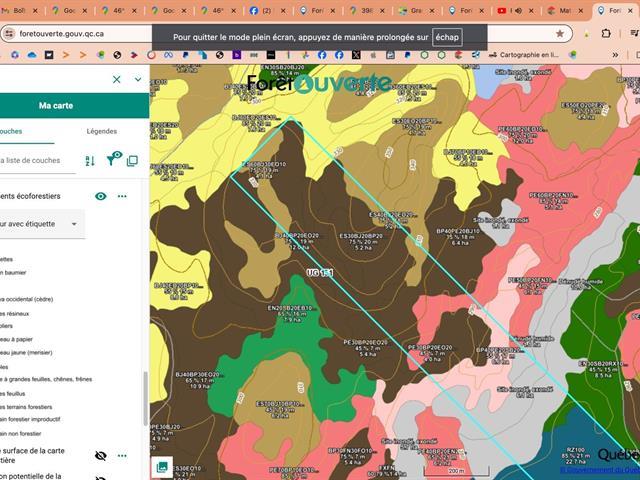
Task: Open the Meta infinity bookmark icon
Action: click(x=168, y=55)
